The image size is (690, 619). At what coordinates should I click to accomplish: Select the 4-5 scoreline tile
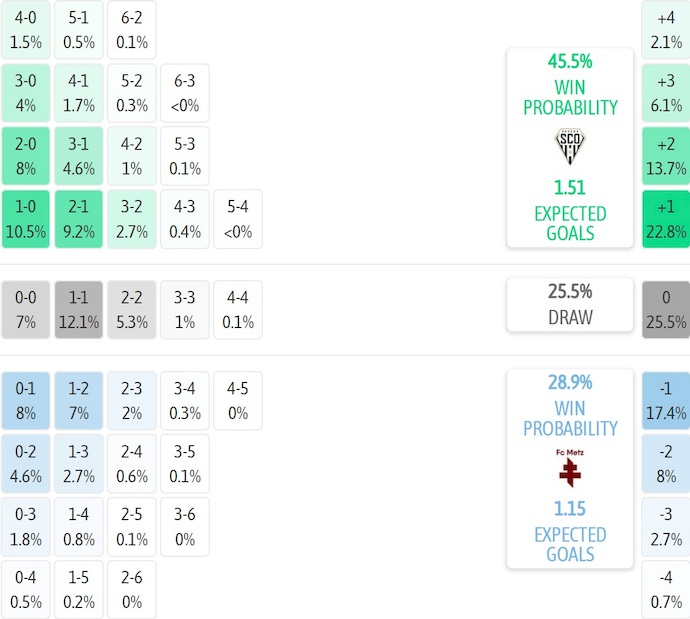pos(238,400)
